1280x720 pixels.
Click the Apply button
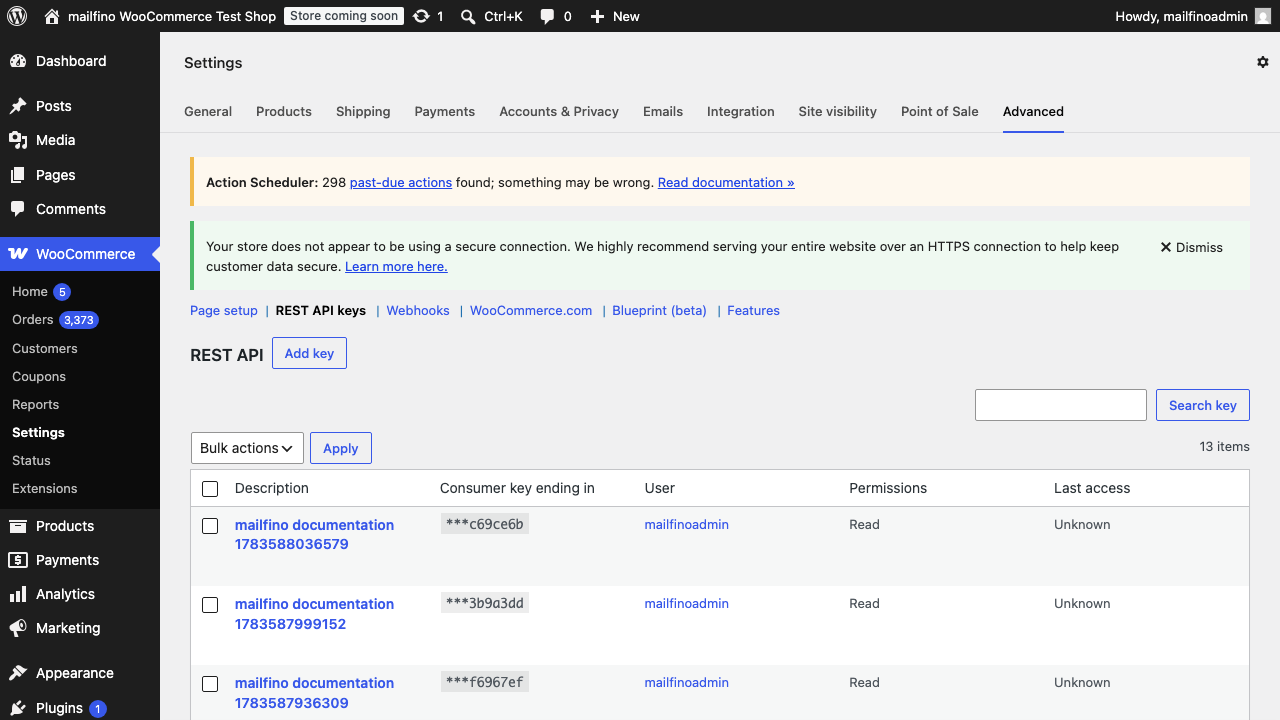[x=341, y=448]
